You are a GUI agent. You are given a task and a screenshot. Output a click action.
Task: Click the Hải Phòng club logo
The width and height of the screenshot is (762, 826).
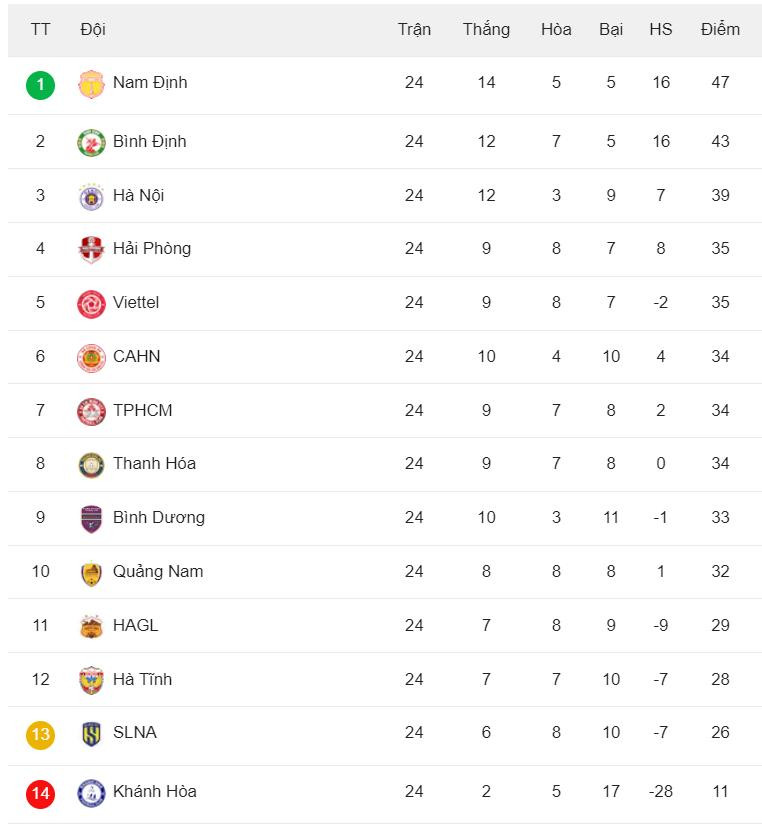coord(91,250)
